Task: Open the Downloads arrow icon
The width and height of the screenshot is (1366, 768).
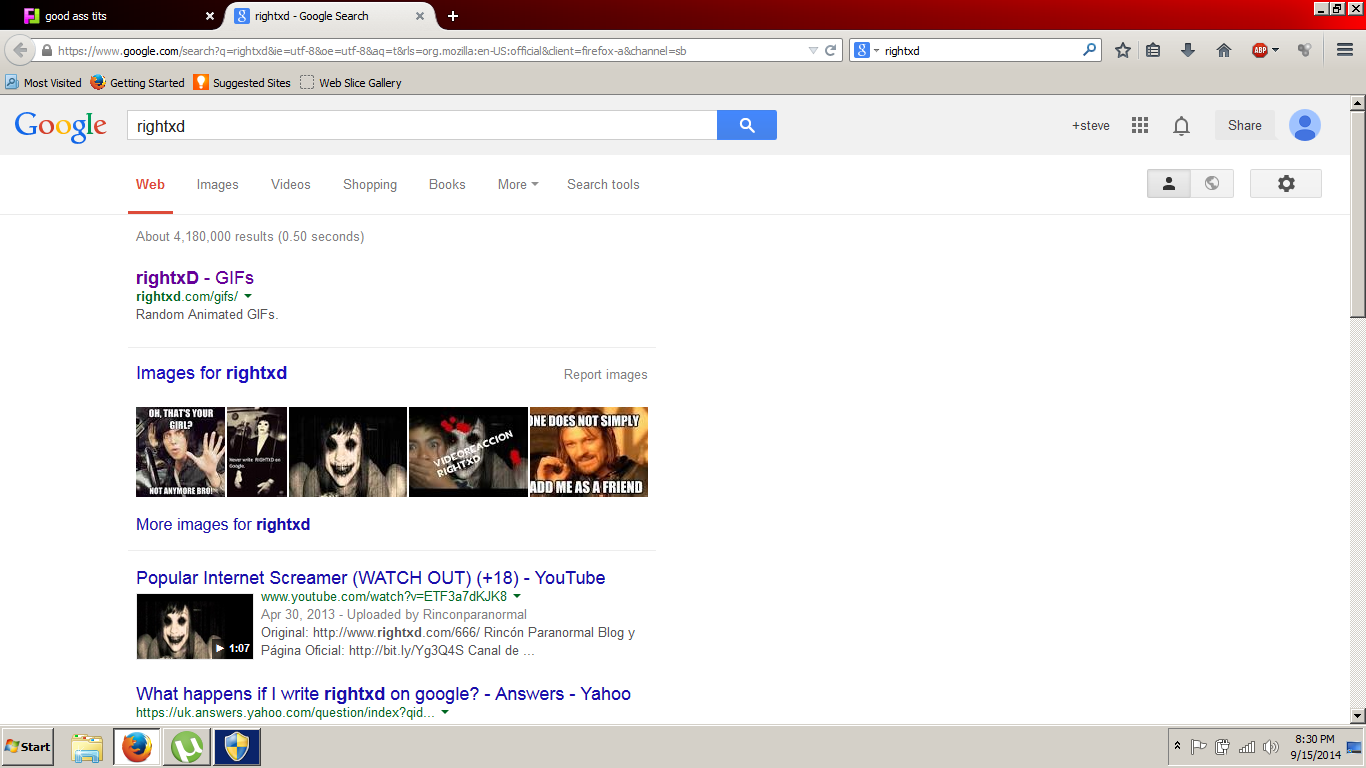Action: [1188, 50]
